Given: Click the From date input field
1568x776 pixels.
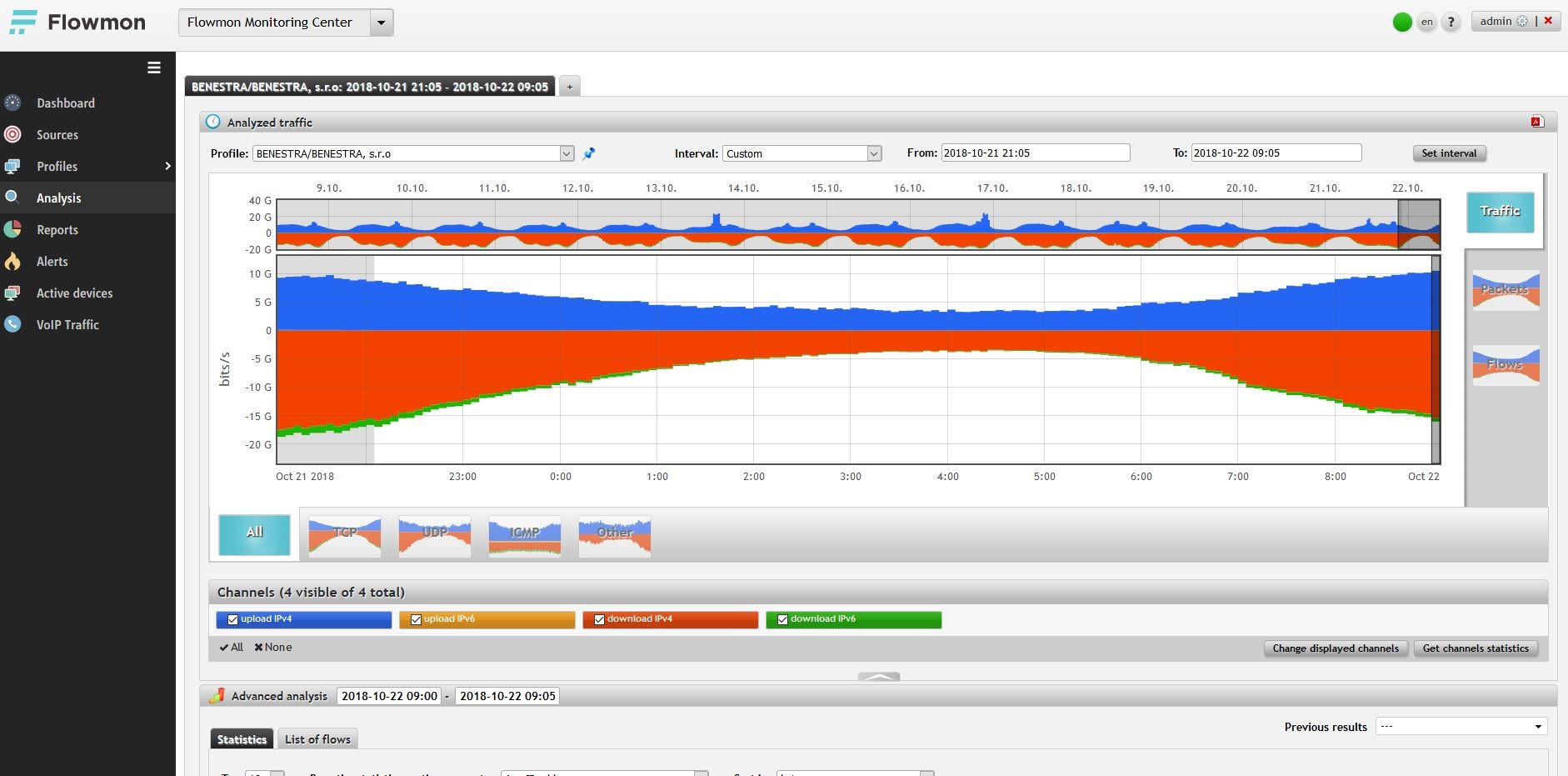Looking at the screenshot, I should (x=1035, y=153).
